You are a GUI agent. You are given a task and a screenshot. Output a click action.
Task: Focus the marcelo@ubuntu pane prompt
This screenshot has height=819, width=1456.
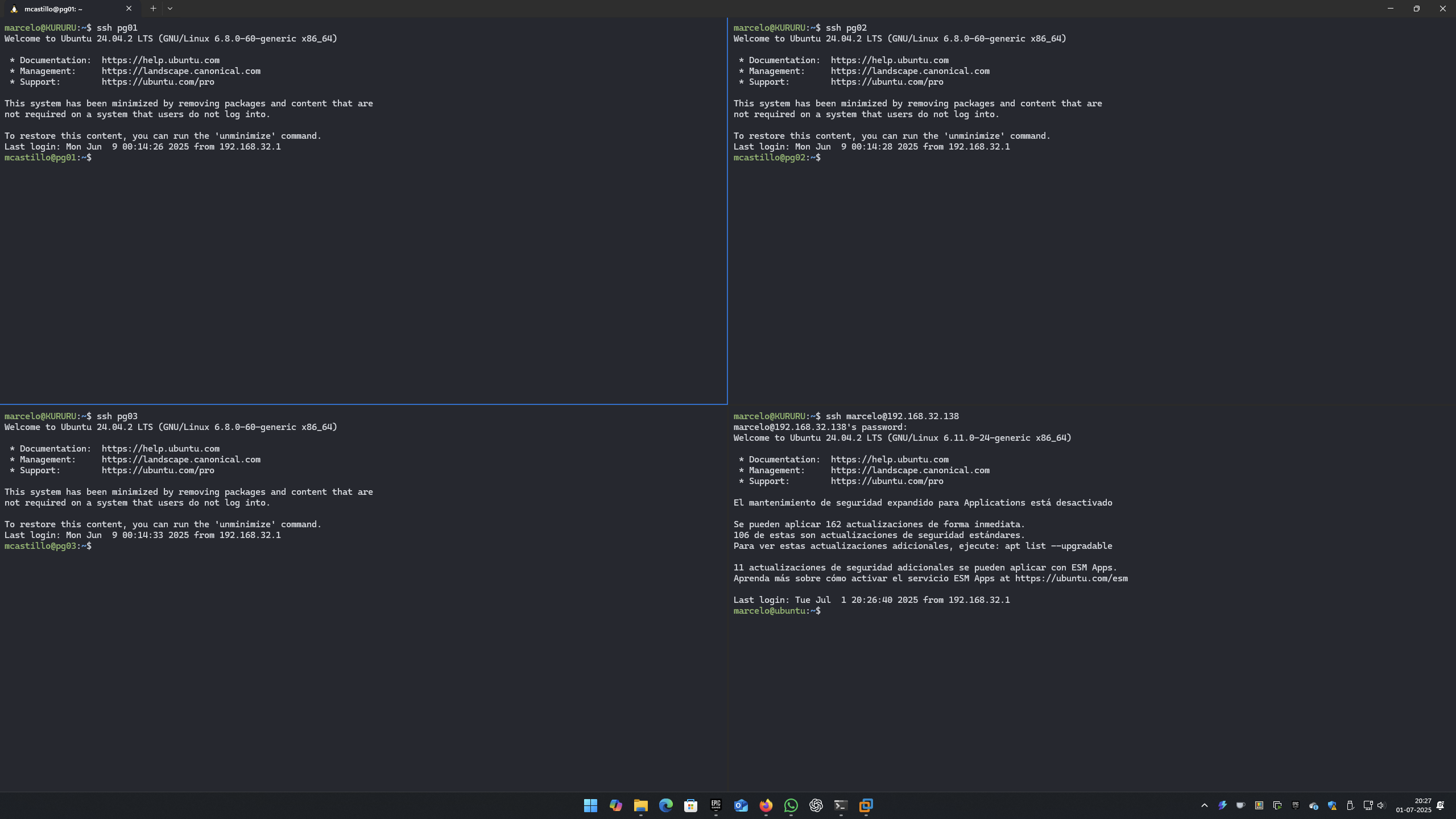coord(777,611)
